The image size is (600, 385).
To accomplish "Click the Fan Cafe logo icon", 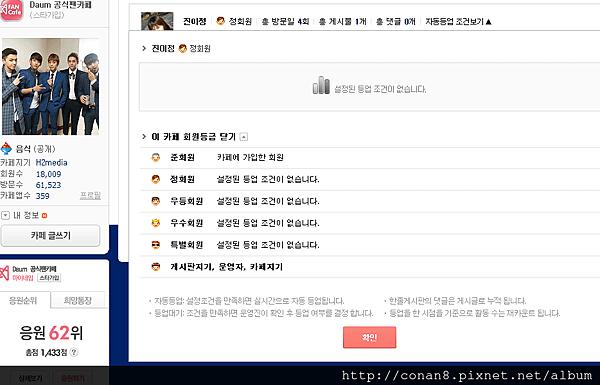I will [11, 10].
